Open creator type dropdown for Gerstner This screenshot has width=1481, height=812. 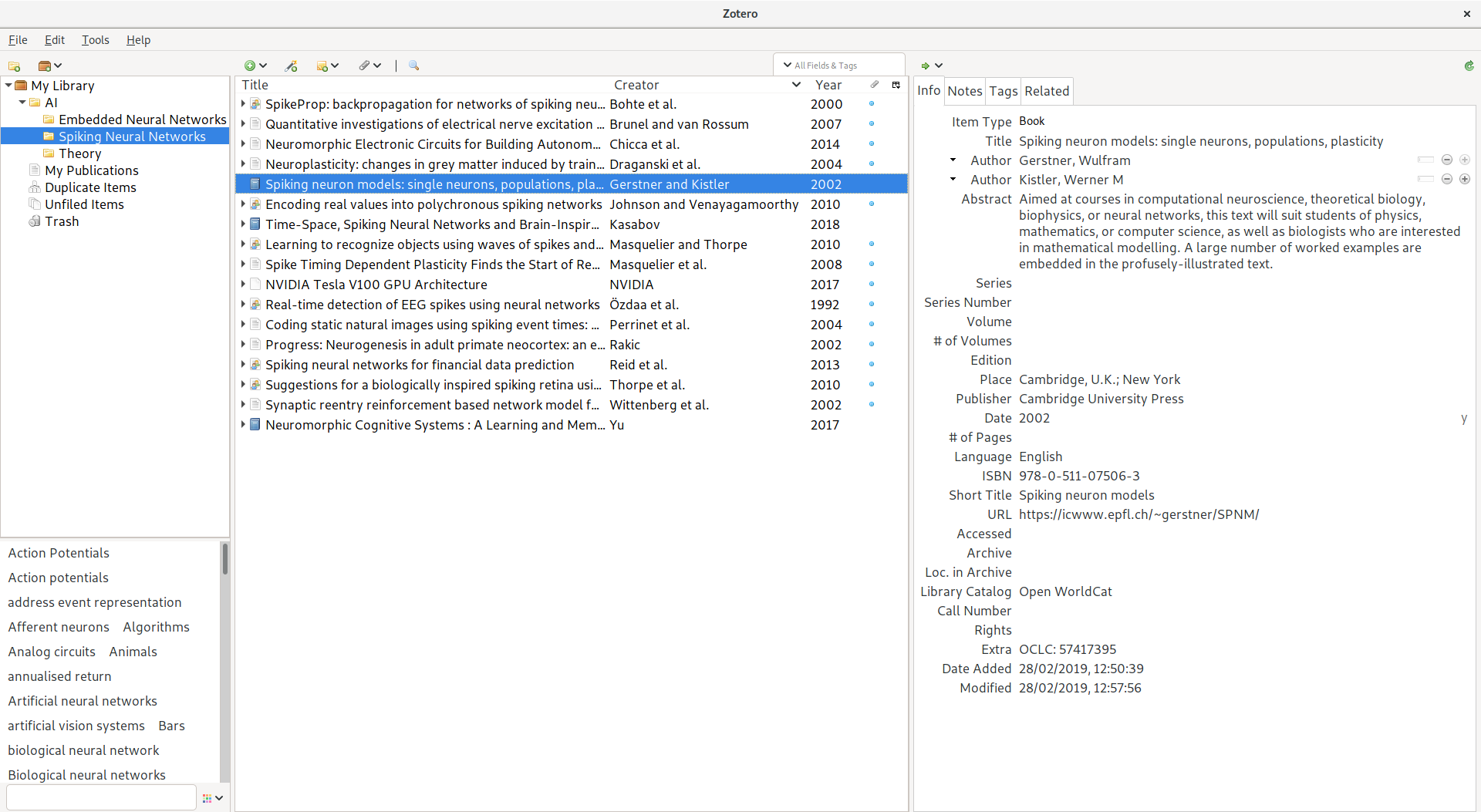[953, 160]
